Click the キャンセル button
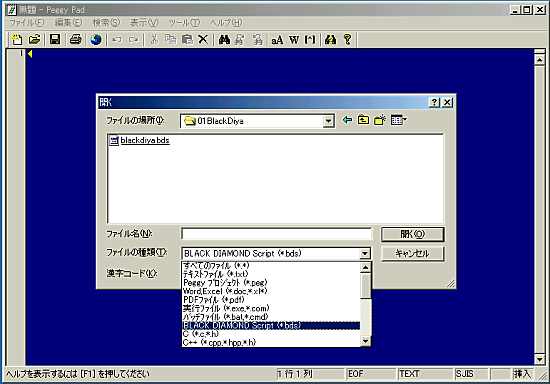 pyautogui.click(x=412, y=253)
